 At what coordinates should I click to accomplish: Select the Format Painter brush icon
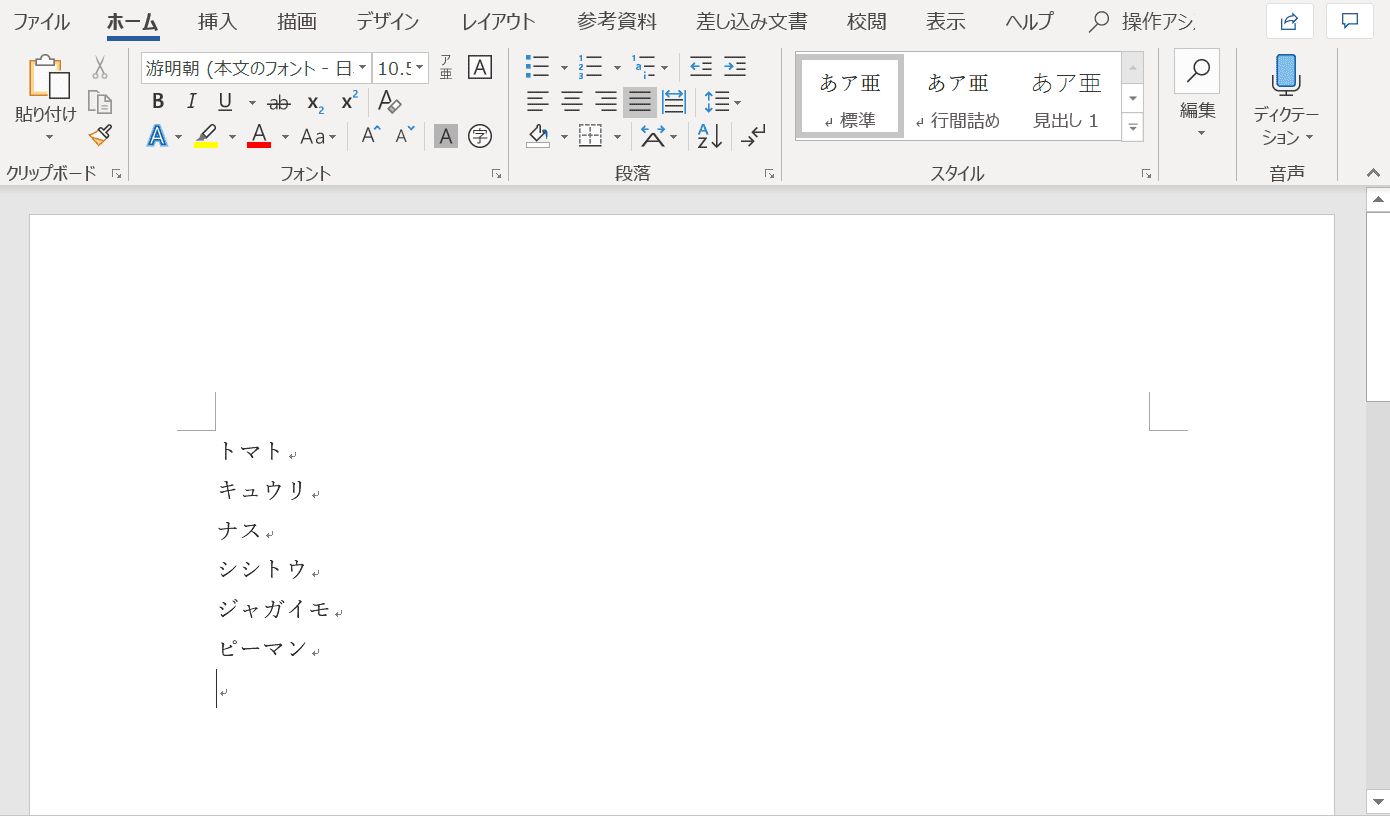[x=100, y=135]
